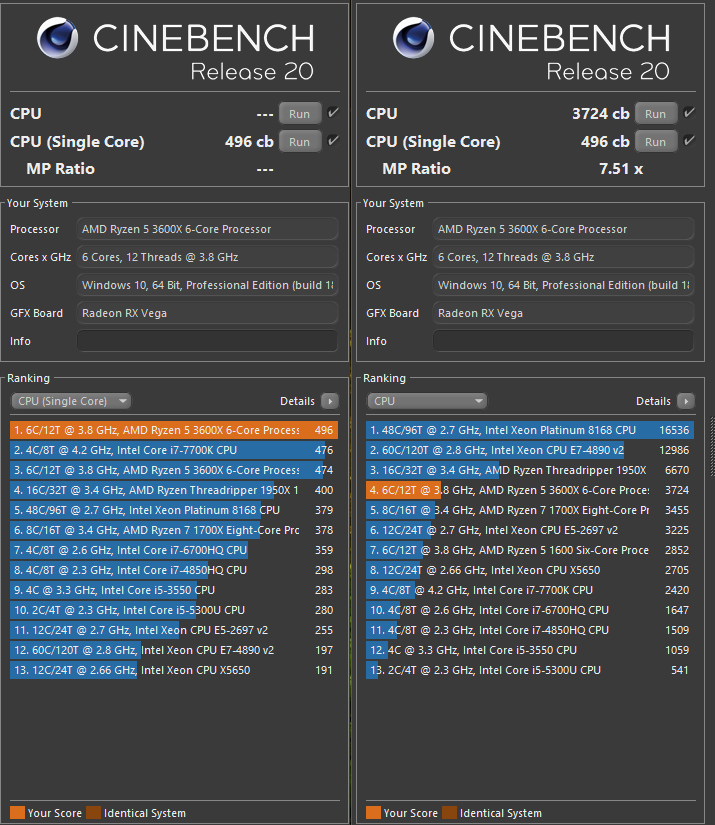The height and width of the screenshot is (825, 715).
Task: Click the orange Your Score swatch in the left legend
Action: (x=17, y=813)
